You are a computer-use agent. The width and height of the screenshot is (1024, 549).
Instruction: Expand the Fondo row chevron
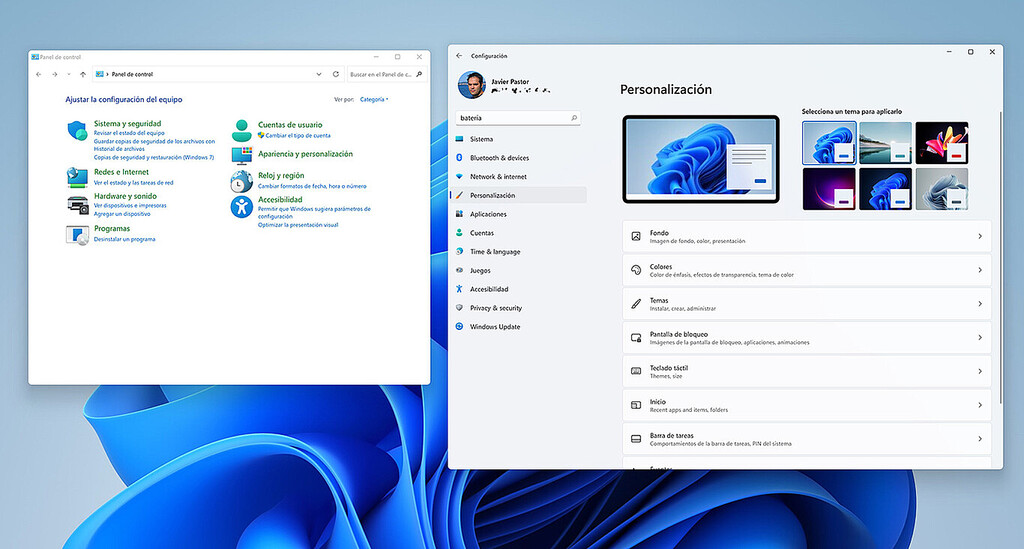(980, 236)
